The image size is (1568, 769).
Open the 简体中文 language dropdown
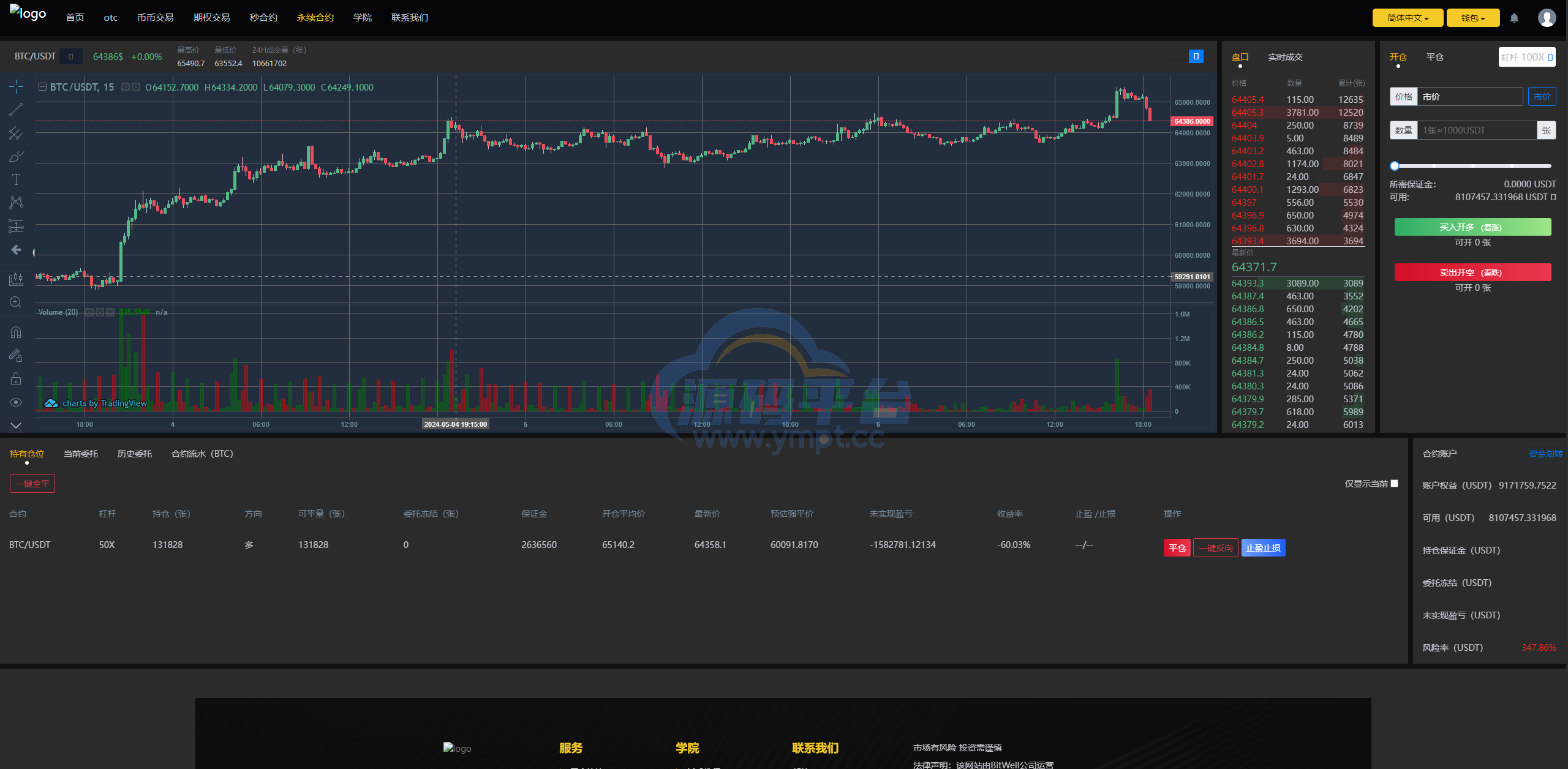pos(1408,18)
